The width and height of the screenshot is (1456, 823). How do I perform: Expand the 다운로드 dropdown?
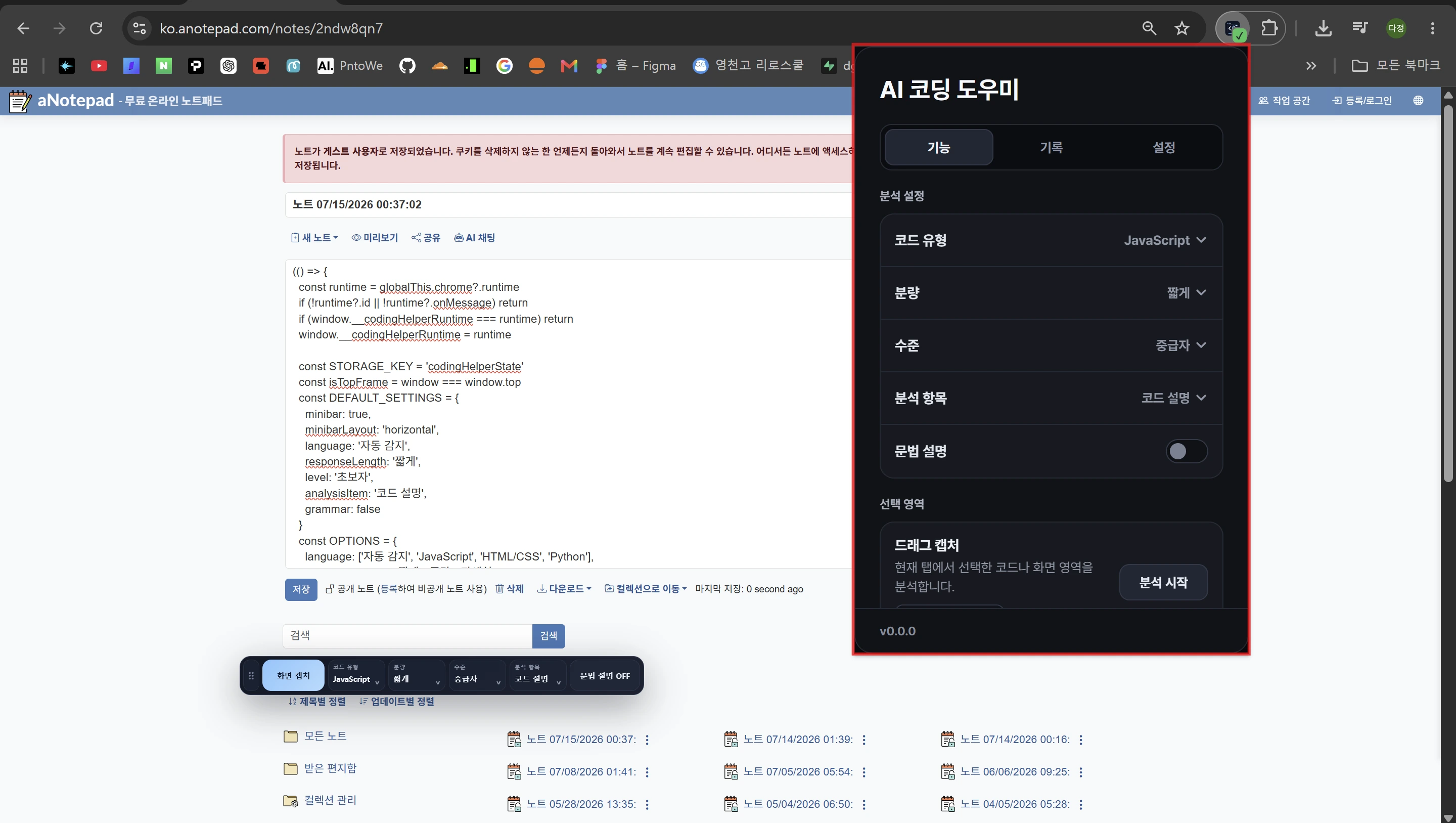click(x=564, y=589)
